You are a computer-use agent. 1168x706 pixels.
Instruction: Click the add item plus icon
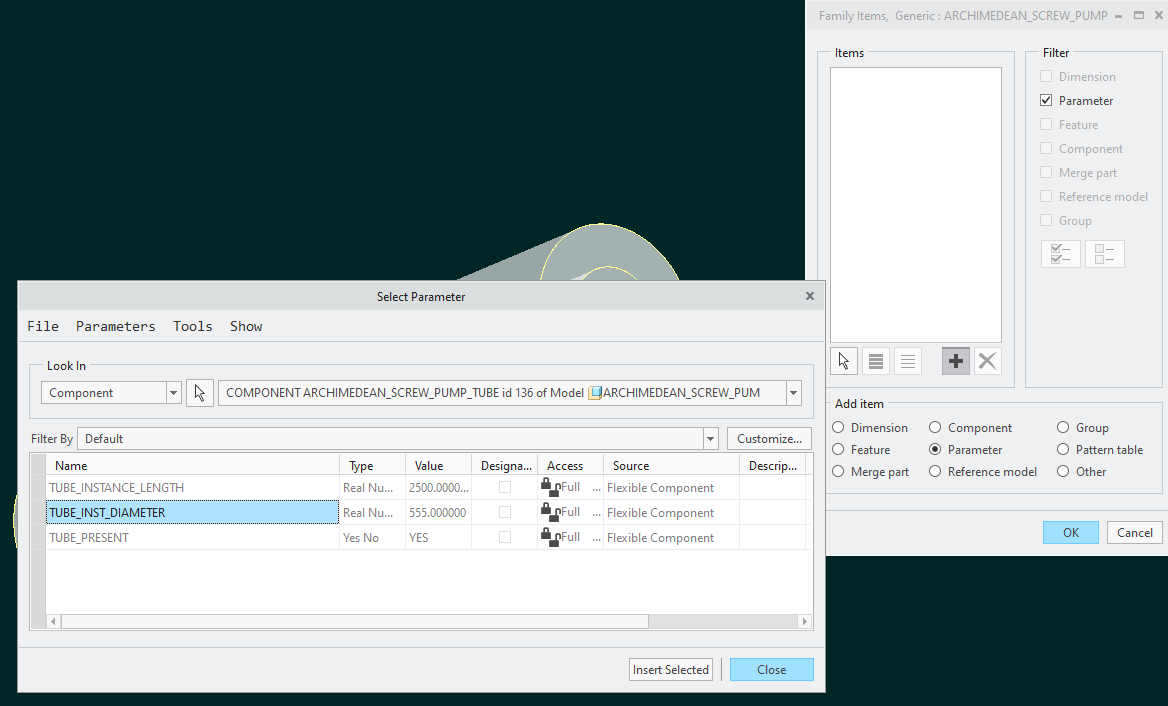(956, 362)
